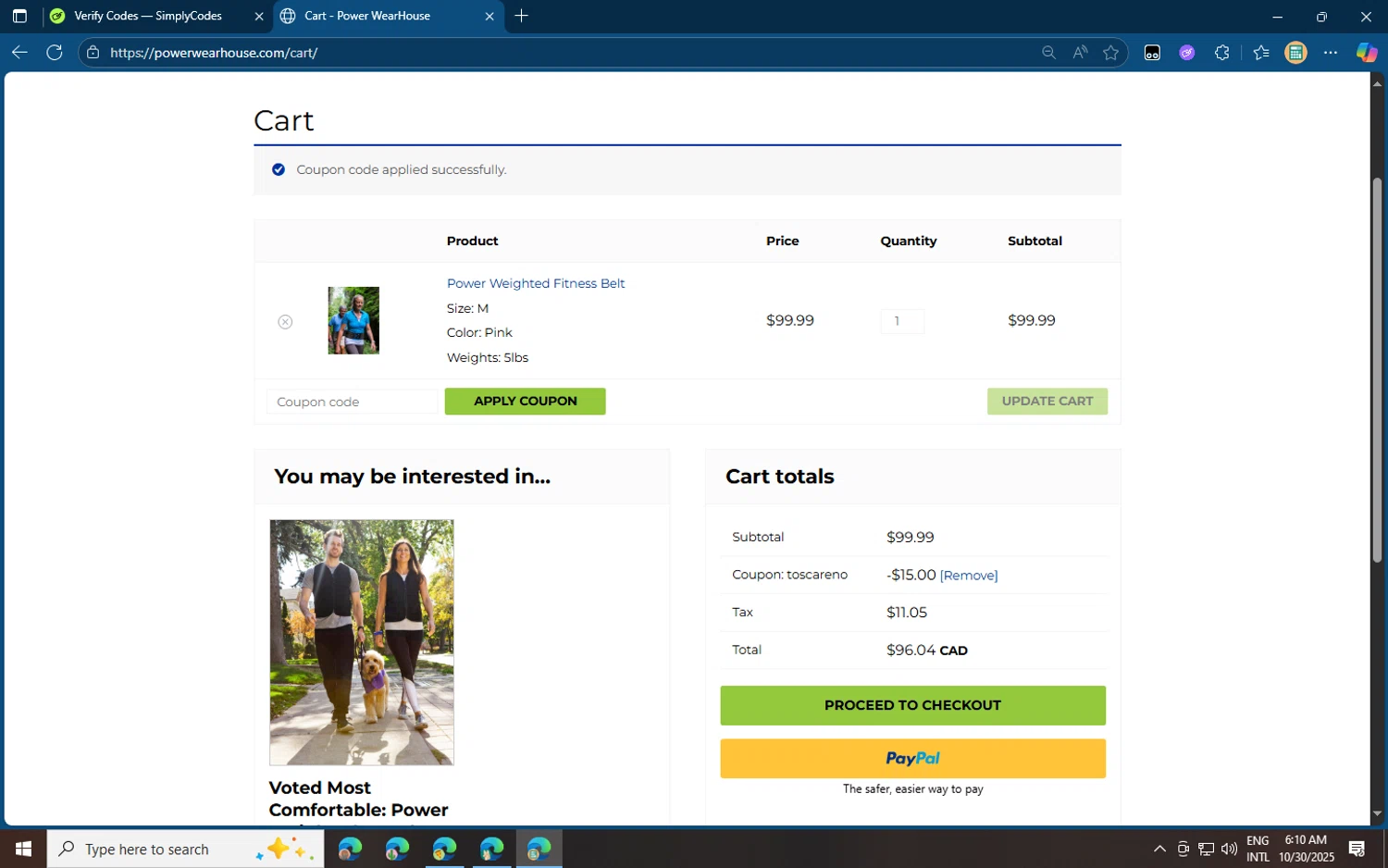Click the quantity field showing 1
This screenshot has height=868, width=1388.
tap(902, 321)
